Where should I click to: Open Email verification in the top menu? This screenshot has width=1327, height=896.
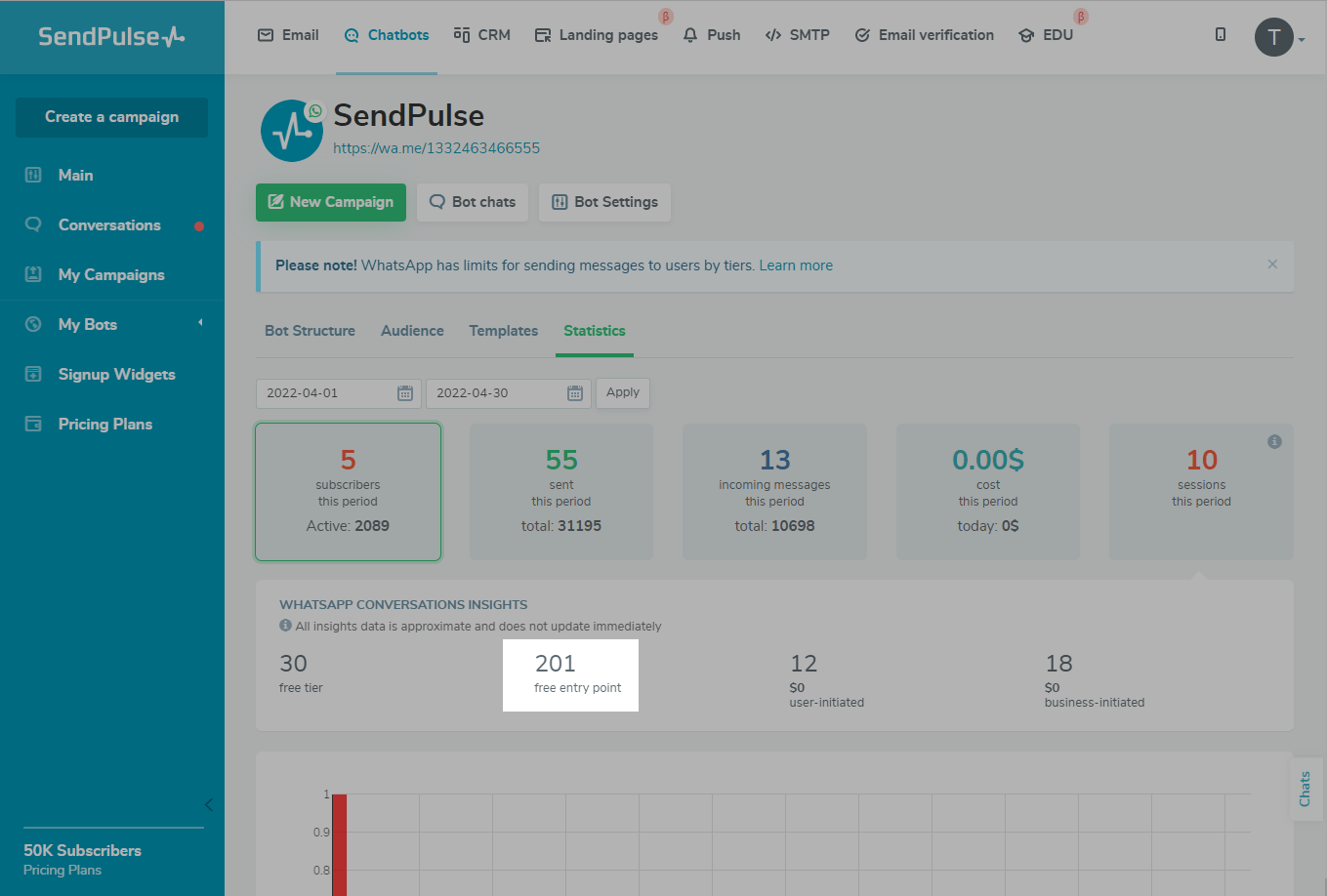pyautogui.click(x=925, y=35)
